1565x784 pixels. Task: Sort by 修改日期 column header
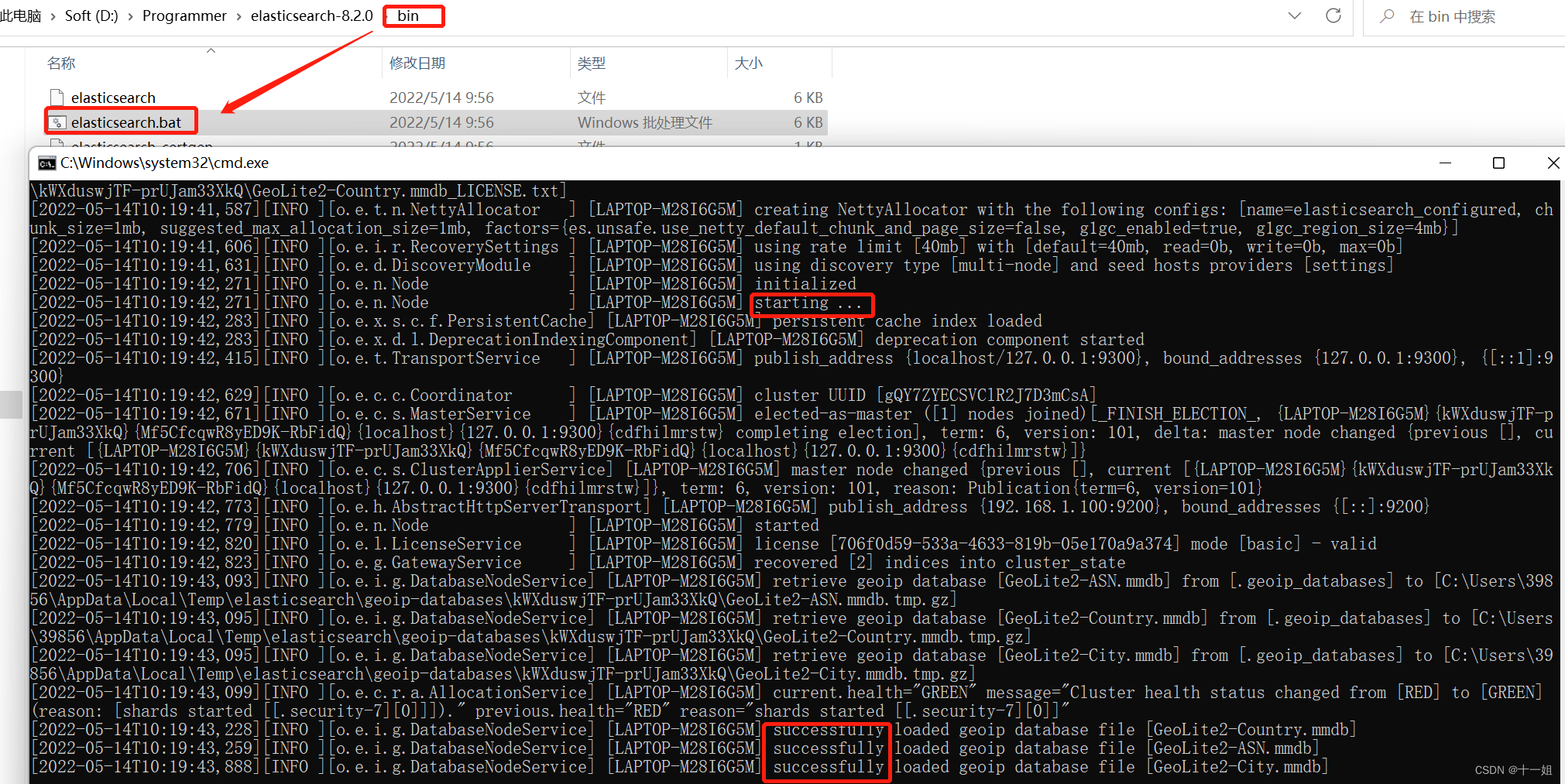tap(417, 63)
